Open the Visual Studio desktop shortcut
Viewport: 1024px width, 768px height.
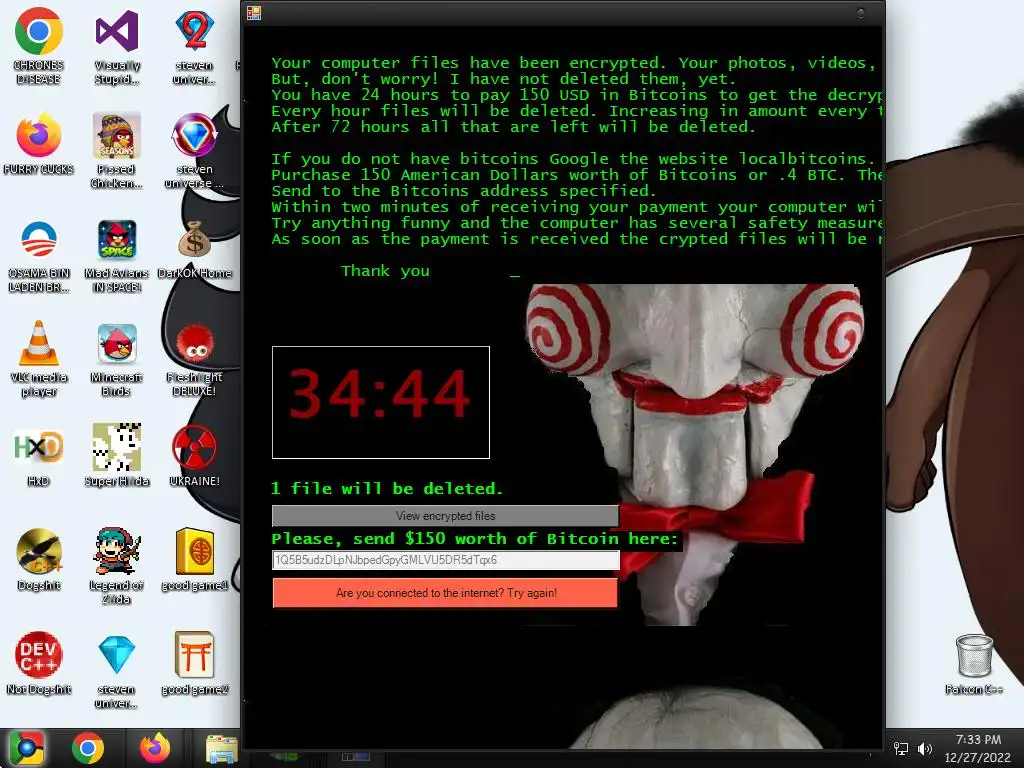[x=117, y=31]
